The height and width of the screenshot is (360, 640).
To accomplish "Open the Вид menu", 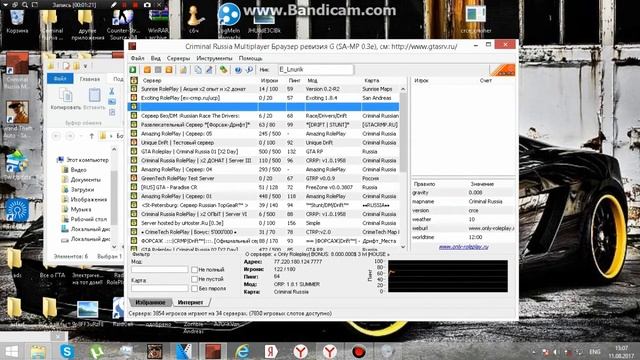I will point(156,58).
